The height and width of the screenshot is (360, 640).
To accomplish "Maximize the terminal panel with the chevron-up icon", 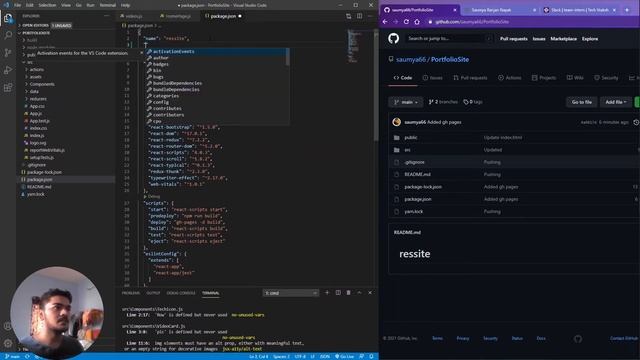I will 359,293.
